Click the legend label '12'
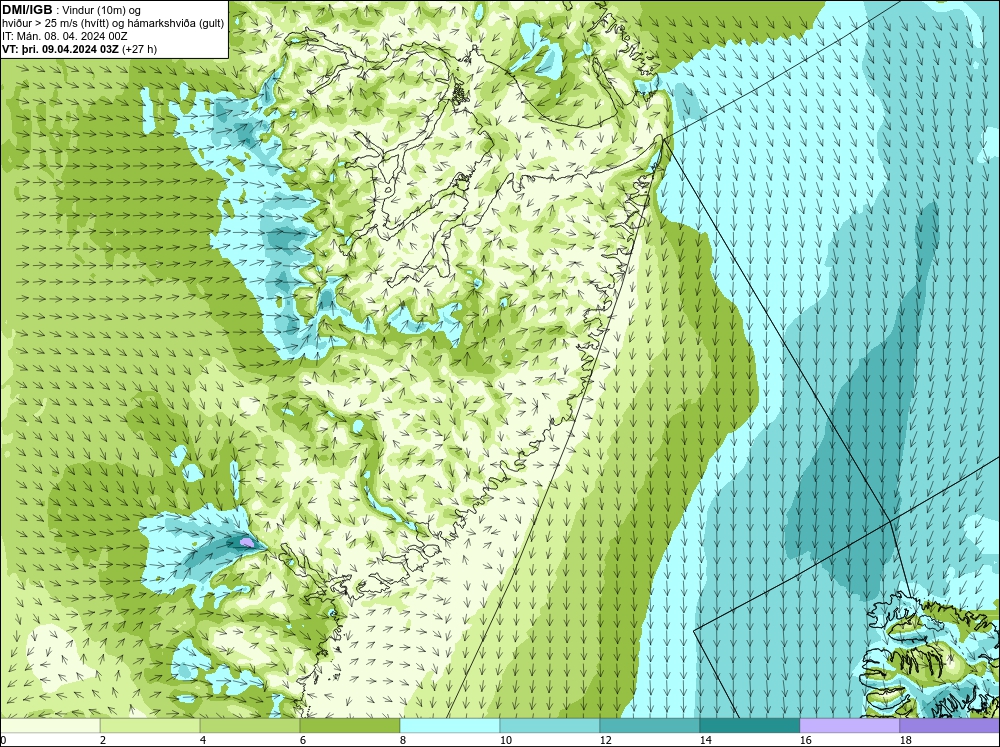Image resolution: width=1000 pixels, height=747 pixels. (606, 740)
